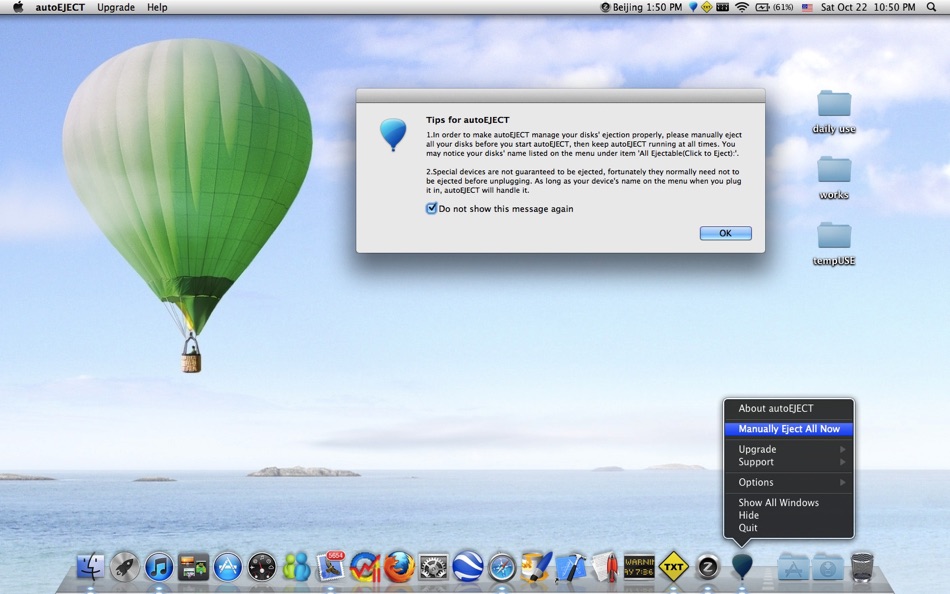The height and width of the screenshot is (594, 950).
Task: Open the autoEJECT application menu
Action: click(60, 7)
